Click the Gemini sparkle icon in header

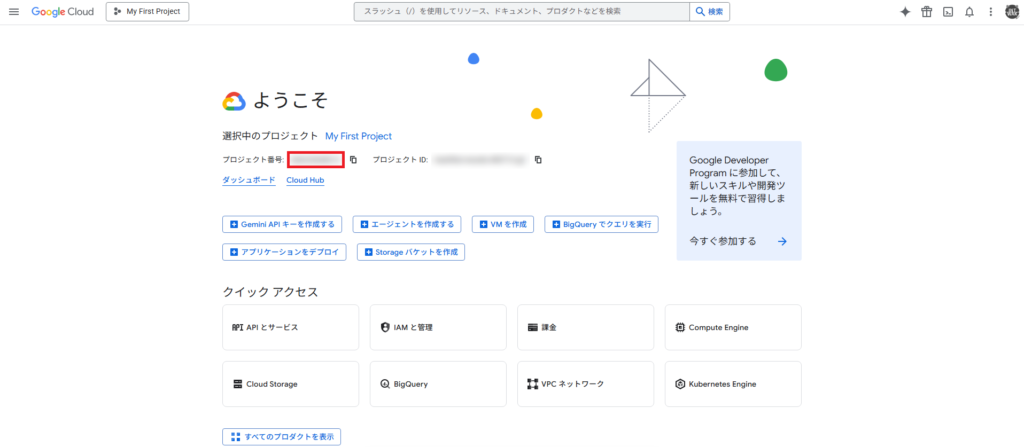(905, 12)
